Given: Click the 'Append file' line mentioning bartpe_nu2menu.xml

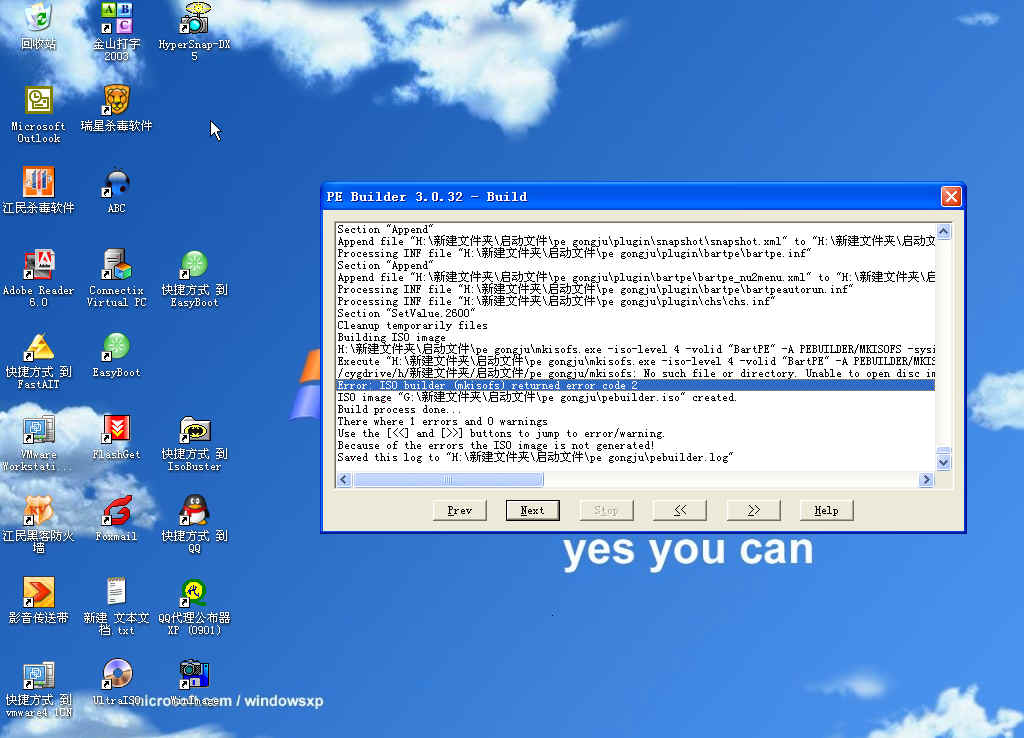Looking at the screenshot, I should [x=635, y=278].
